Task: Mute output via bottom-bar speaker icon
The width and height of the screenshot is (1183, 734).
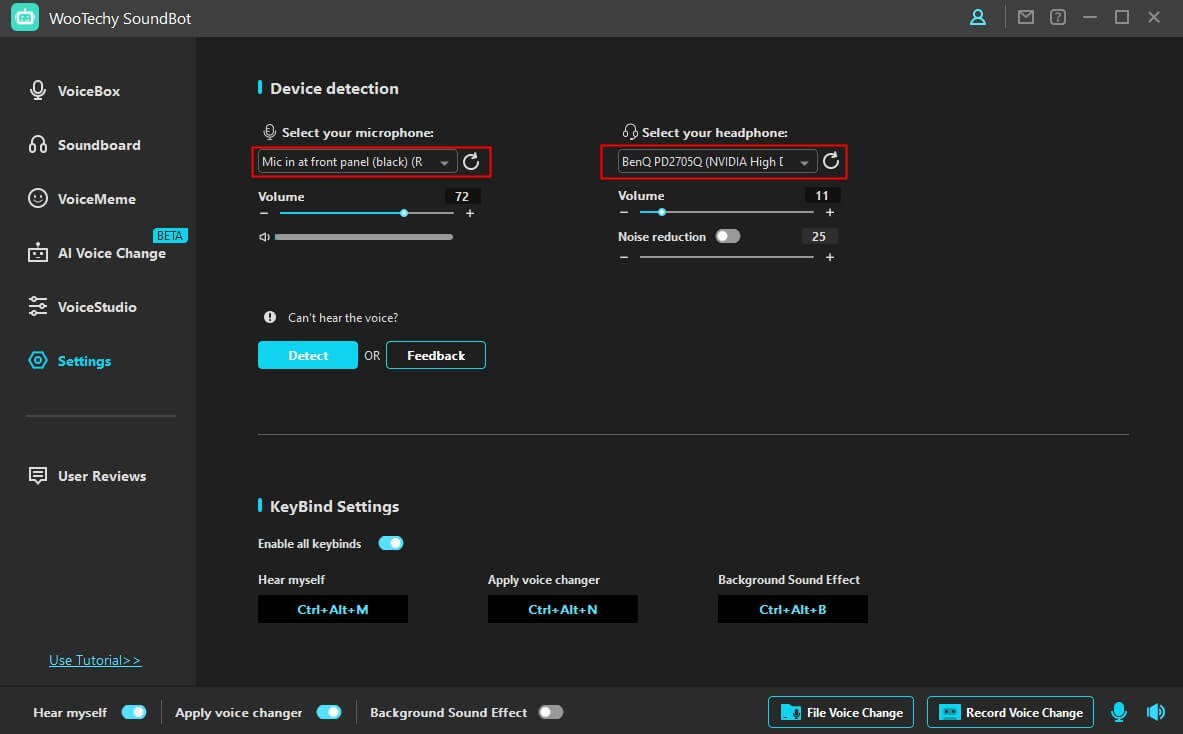Action: [1156, 711]
